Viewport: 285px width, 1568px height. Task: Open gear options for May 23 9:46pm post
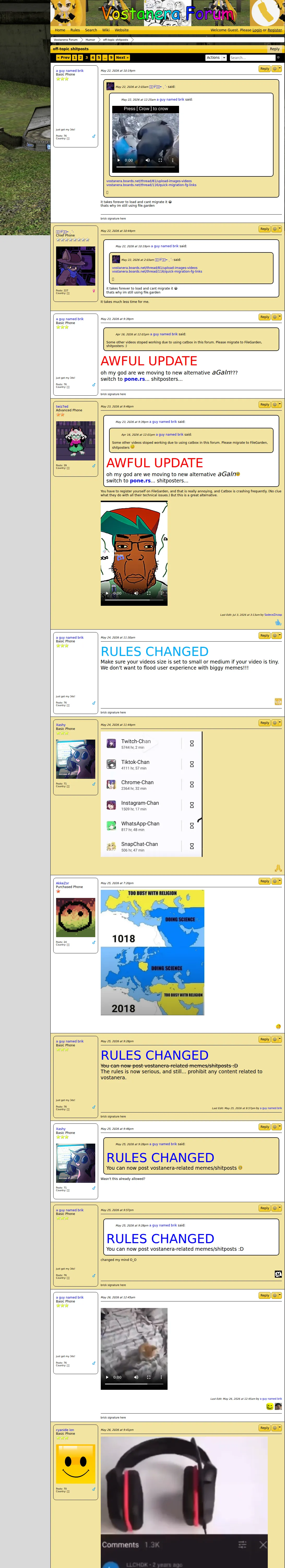coord(276,405)
